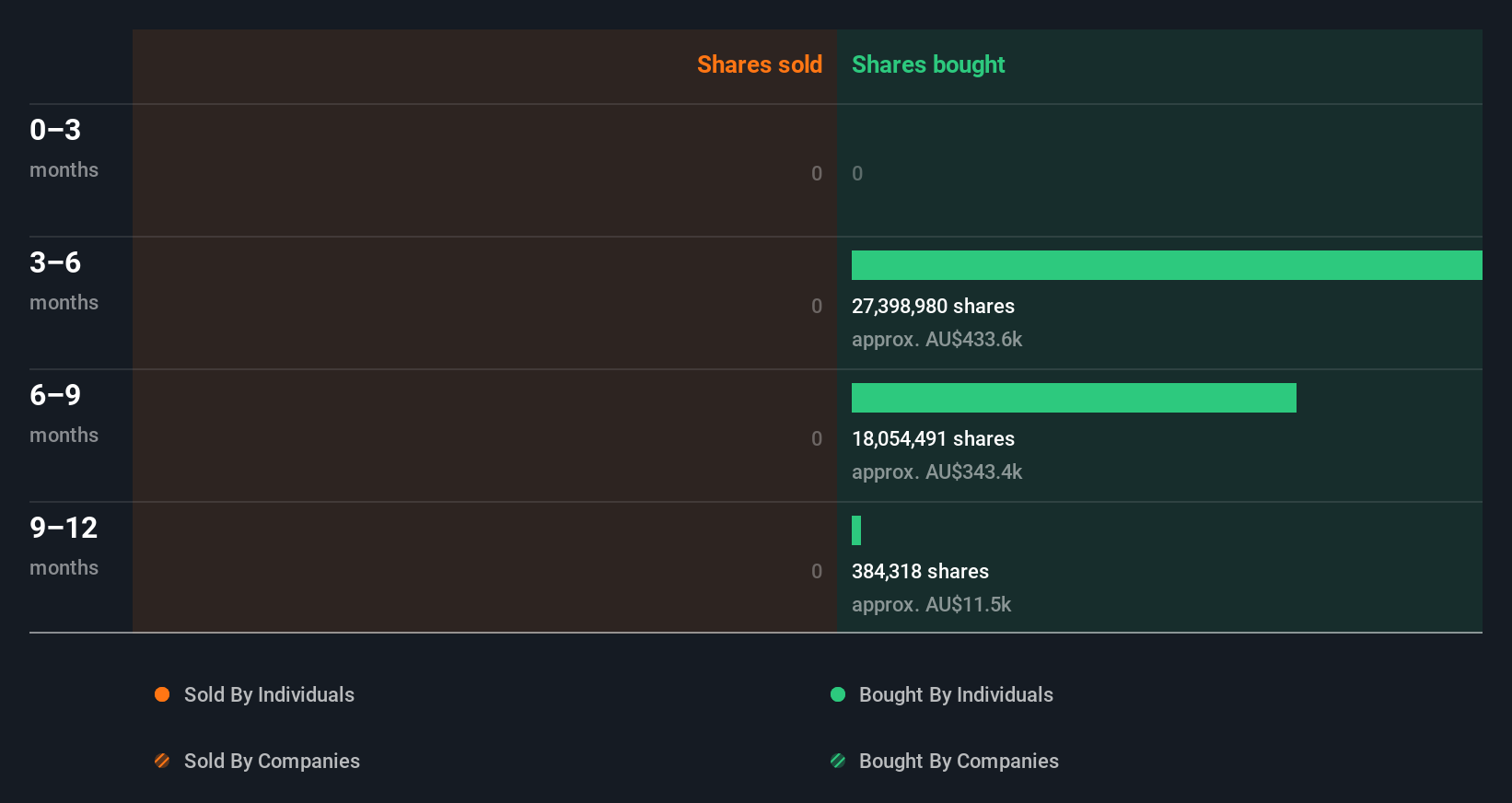Screen dimensions: 1512x803
Task: Click the Bought By Individuals legend label
Action: tap(956, 694)
